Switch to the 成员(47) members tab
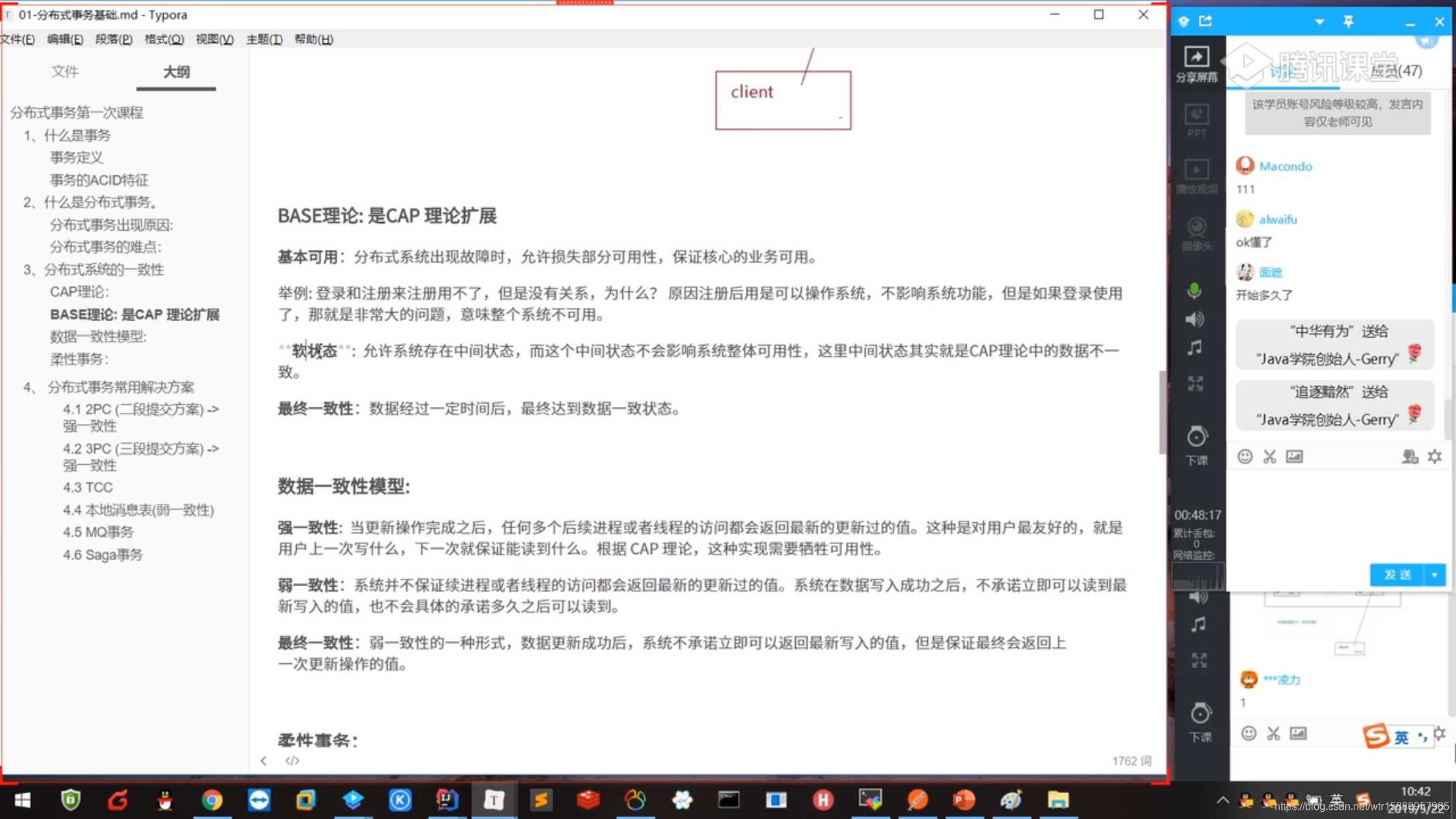Image resolution: width=1456 pixels, height=819 pixels. pos(1396,71)
